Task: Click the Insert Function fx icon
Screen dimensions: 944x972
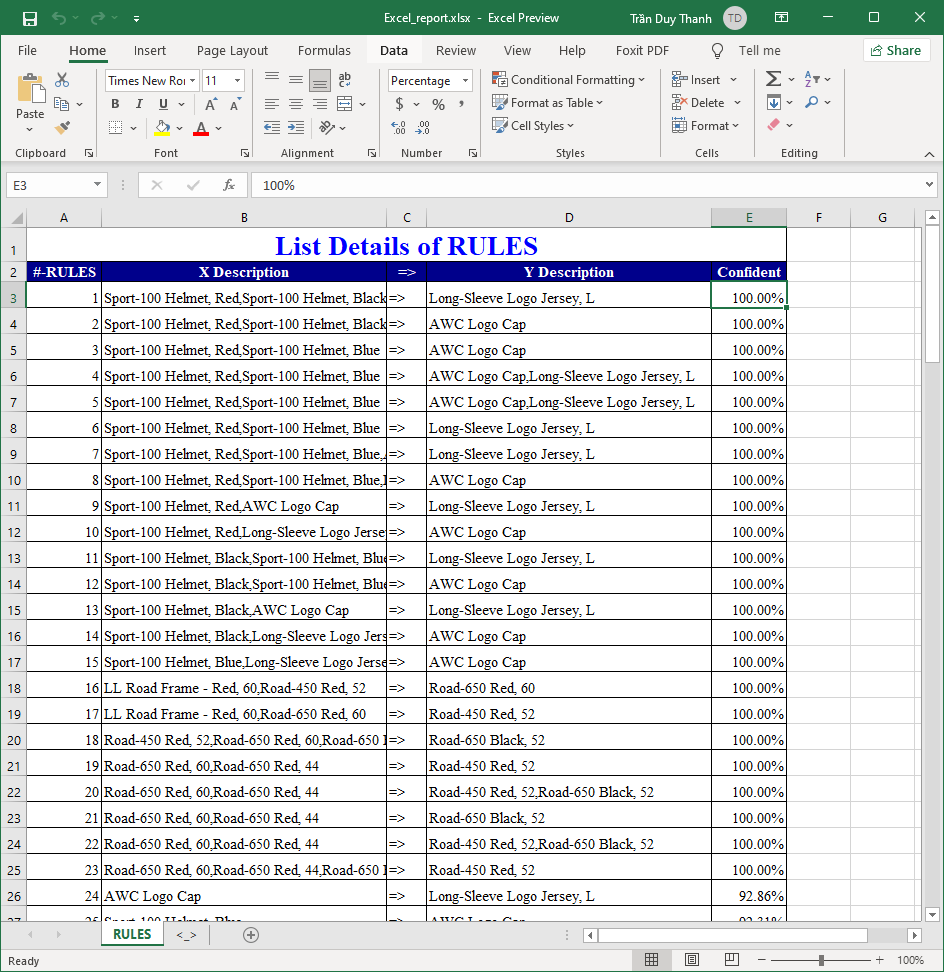Action: pos(229,185)
